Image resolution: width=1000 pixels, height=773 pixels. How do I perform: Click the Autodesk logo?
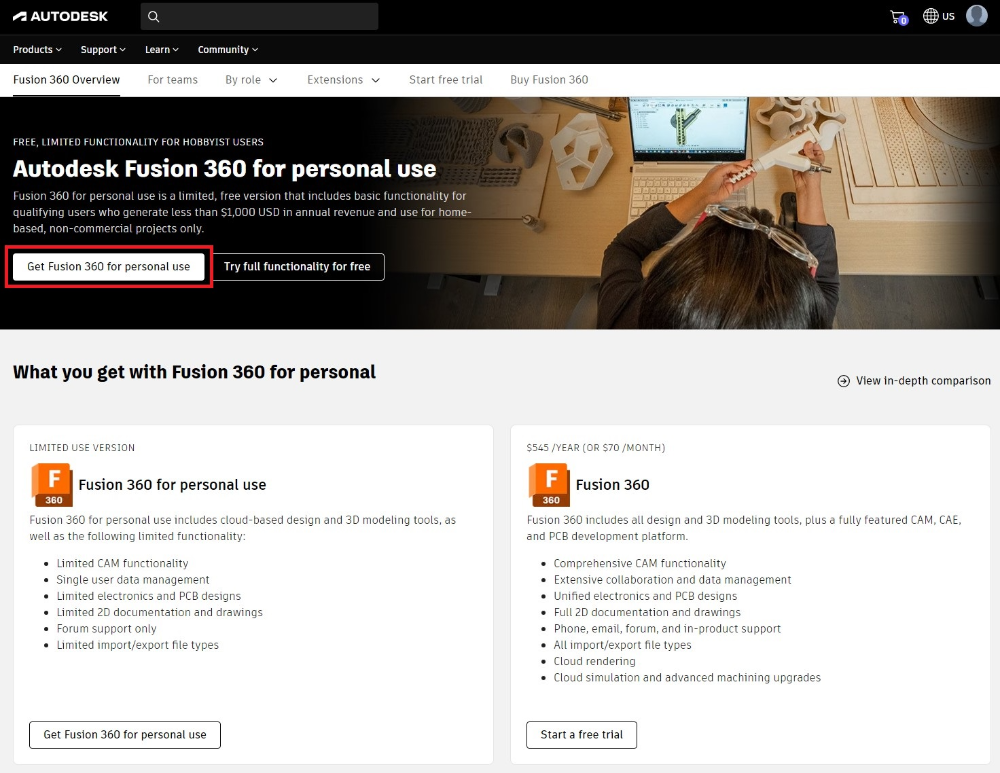61,17
